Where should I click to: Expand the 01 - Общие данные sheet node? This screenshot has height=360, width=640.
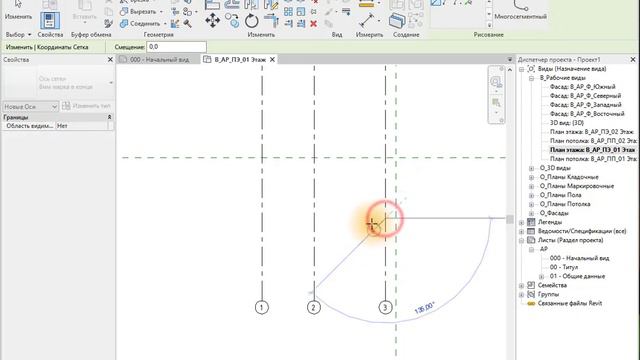coord(542,276)
